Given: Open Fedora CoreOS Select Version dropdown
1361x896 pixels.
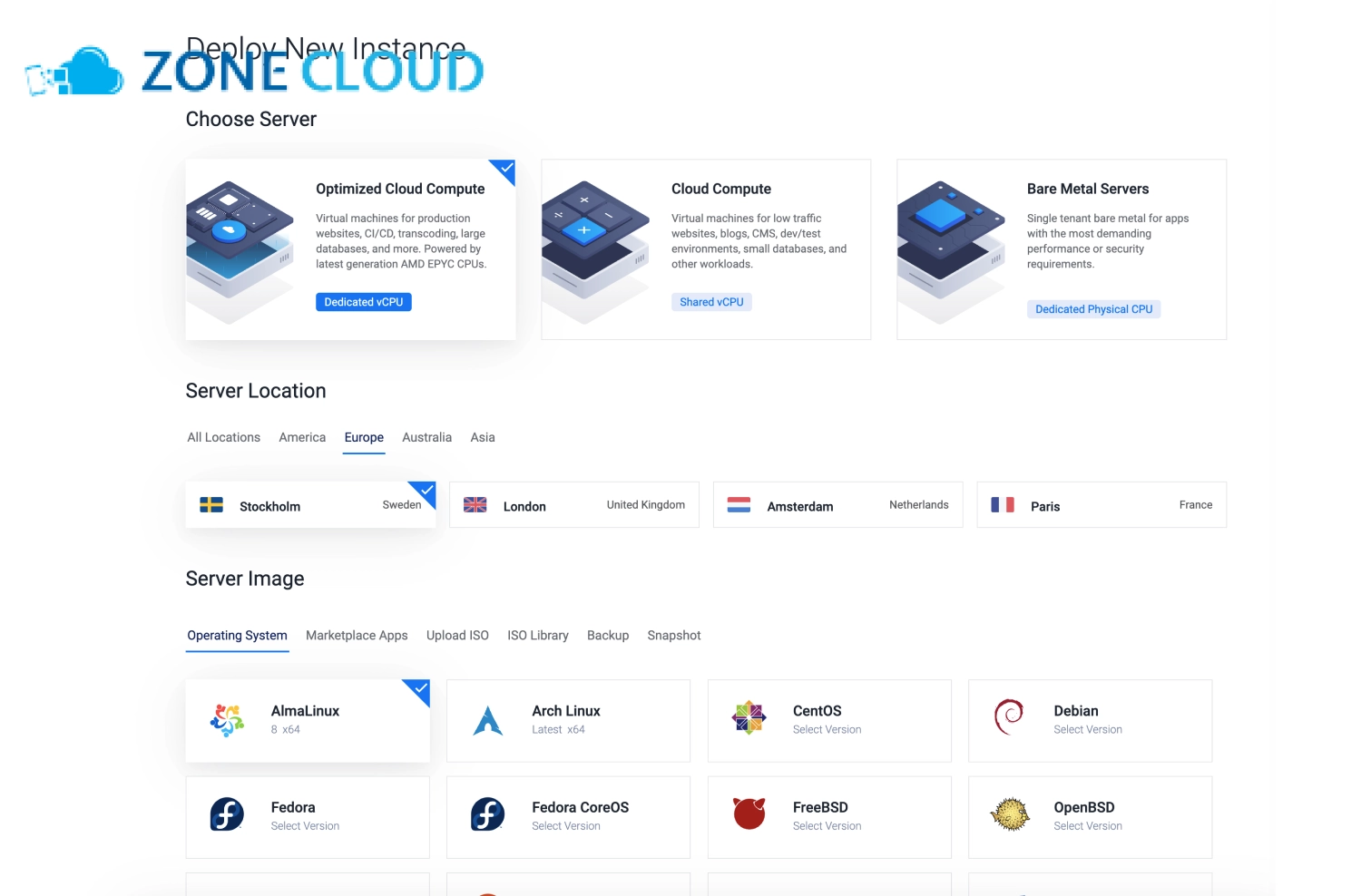Looking at the screenshot, I should pos(566,826).
